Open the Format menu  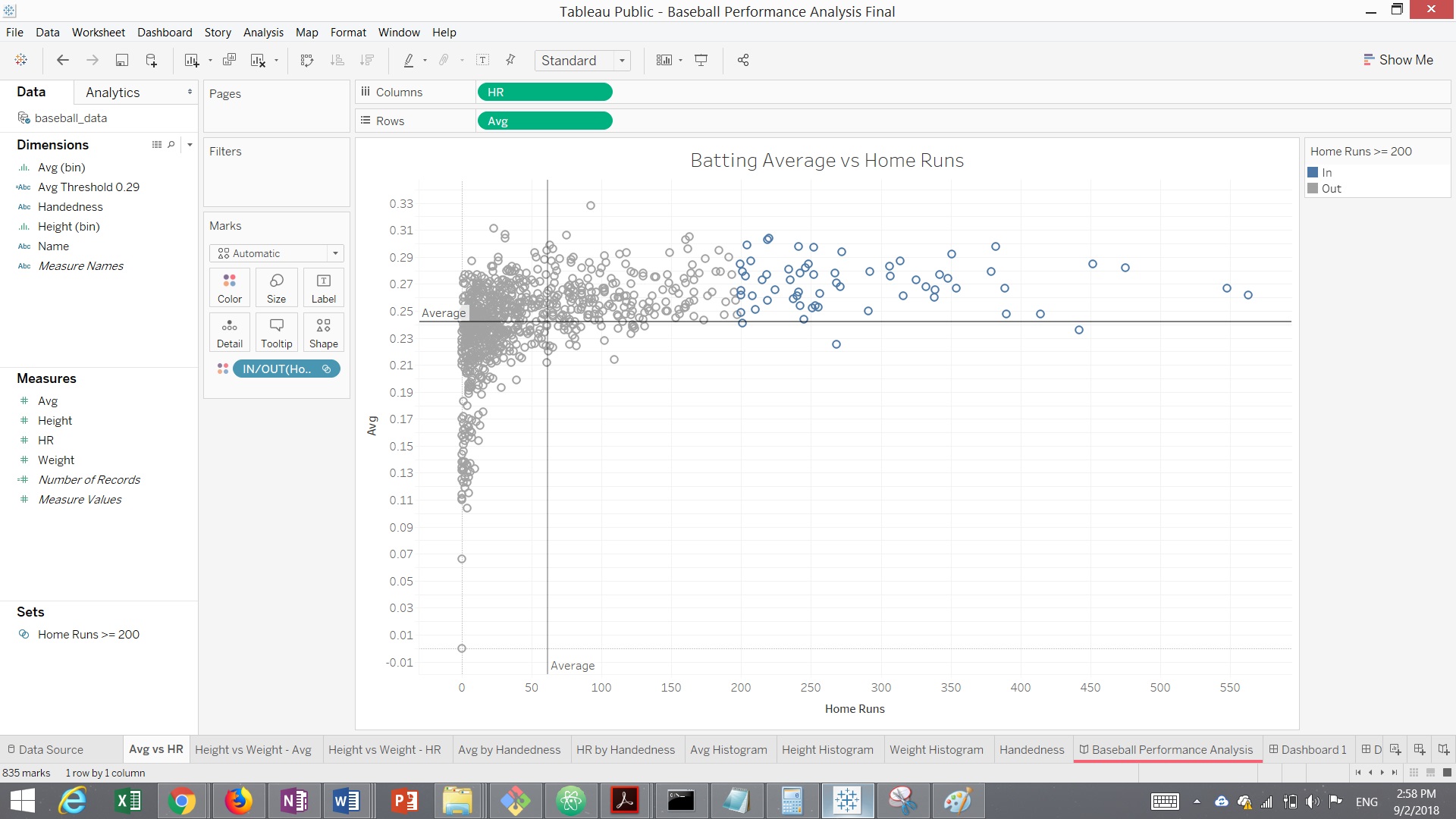(348, 32)
